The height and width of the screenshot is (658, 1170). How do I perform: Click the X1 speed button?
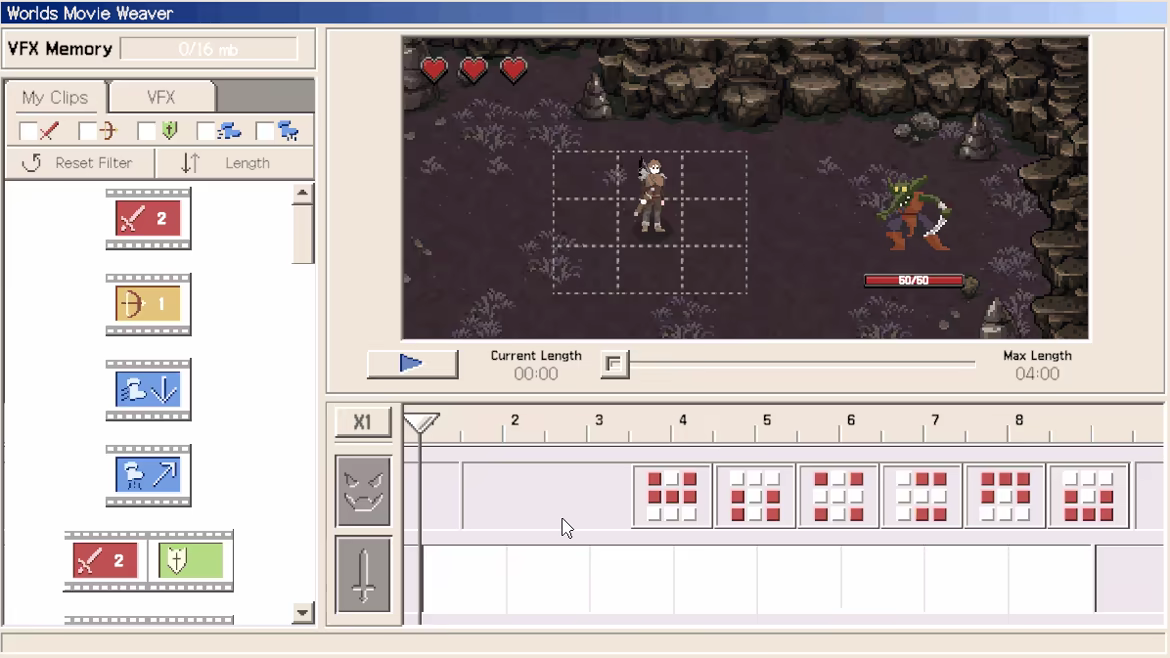tap(363, 422)
